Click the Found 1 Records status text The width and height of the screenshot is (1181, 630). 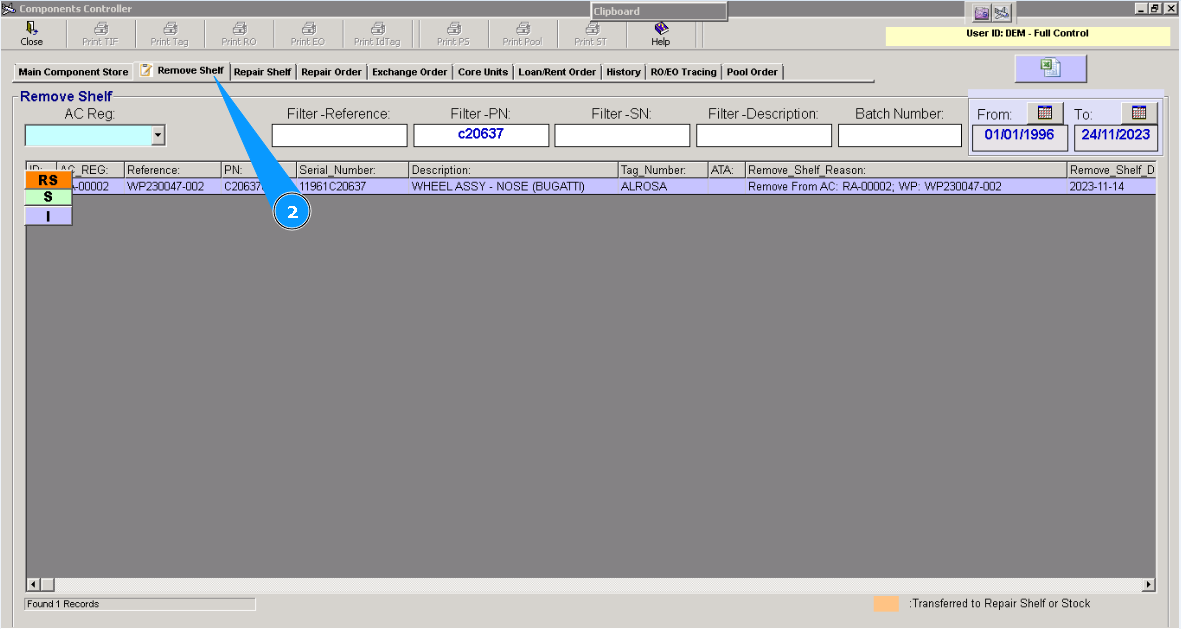pos(63,604)
